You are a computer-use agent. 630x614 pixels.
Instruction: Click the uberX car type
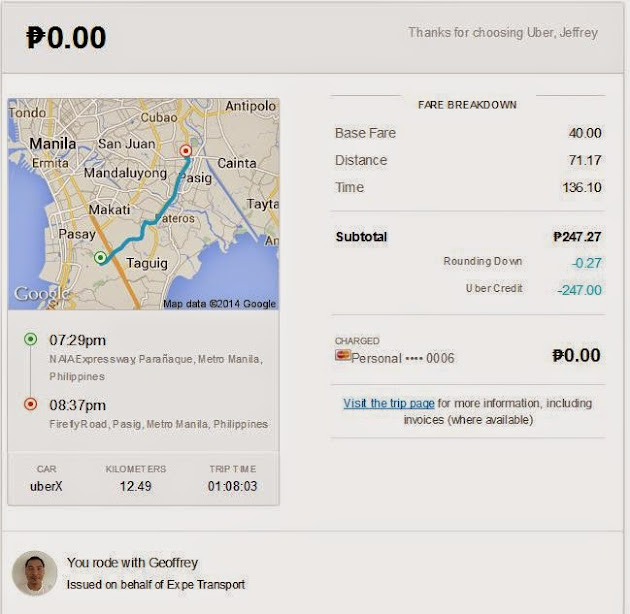tap(47, 486)
